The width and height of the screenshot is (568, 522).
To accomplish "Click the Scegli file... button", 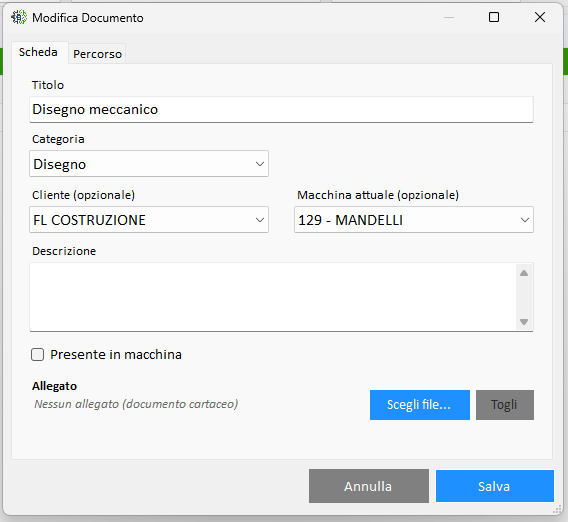I will coord(420,405).
